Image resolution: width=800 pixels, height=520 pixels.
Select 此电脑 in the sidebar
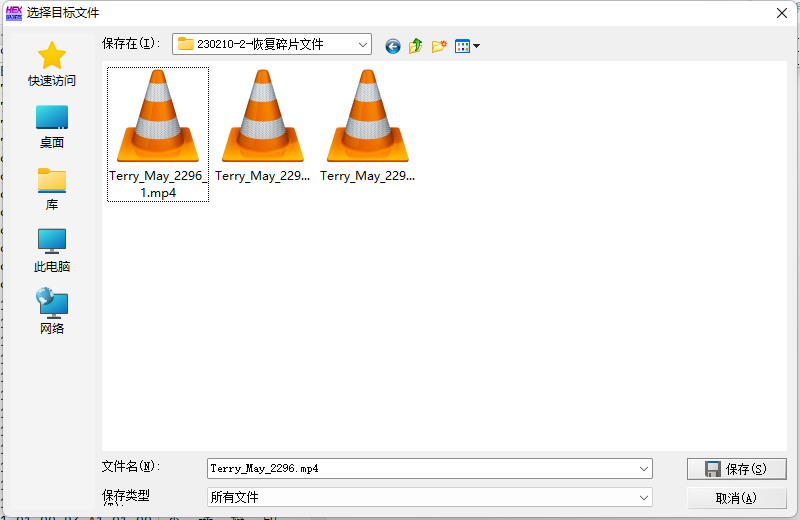pos(52,251)
